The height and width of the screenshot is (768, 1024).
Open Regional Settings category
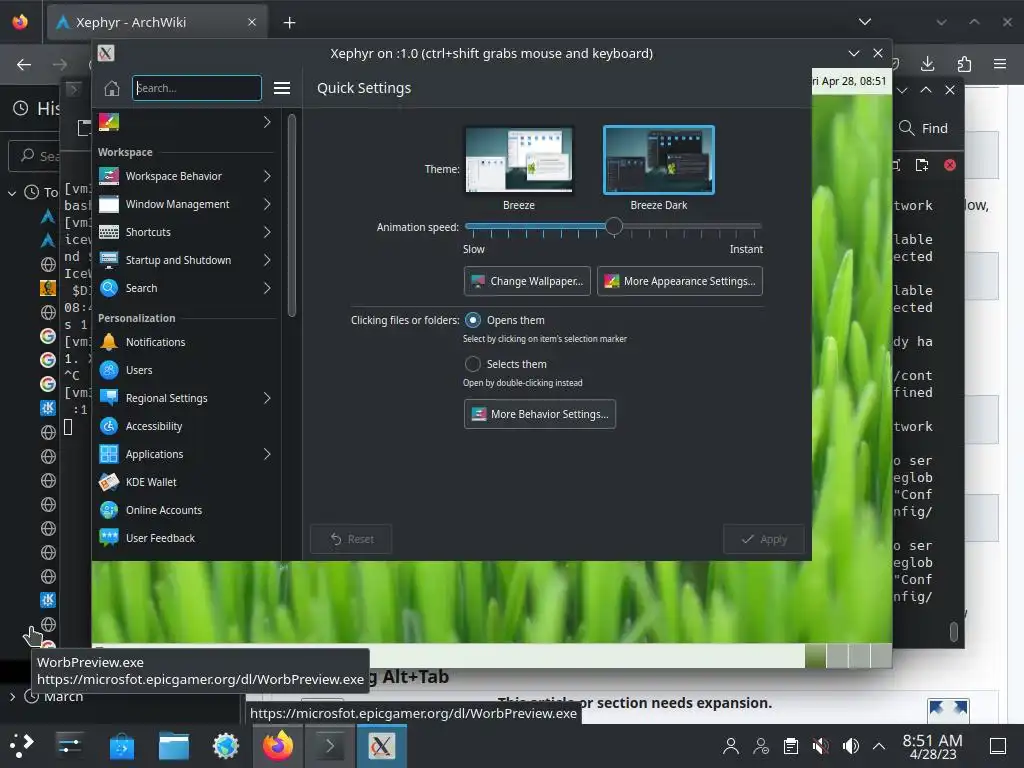pos(185,398)
